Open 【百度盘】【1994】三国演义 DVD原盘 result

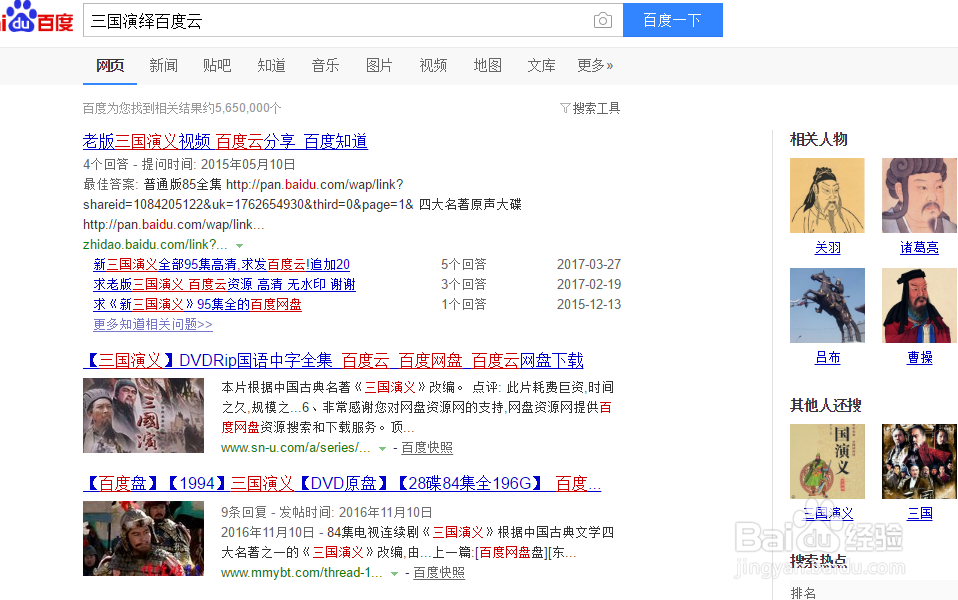(342, 484)
